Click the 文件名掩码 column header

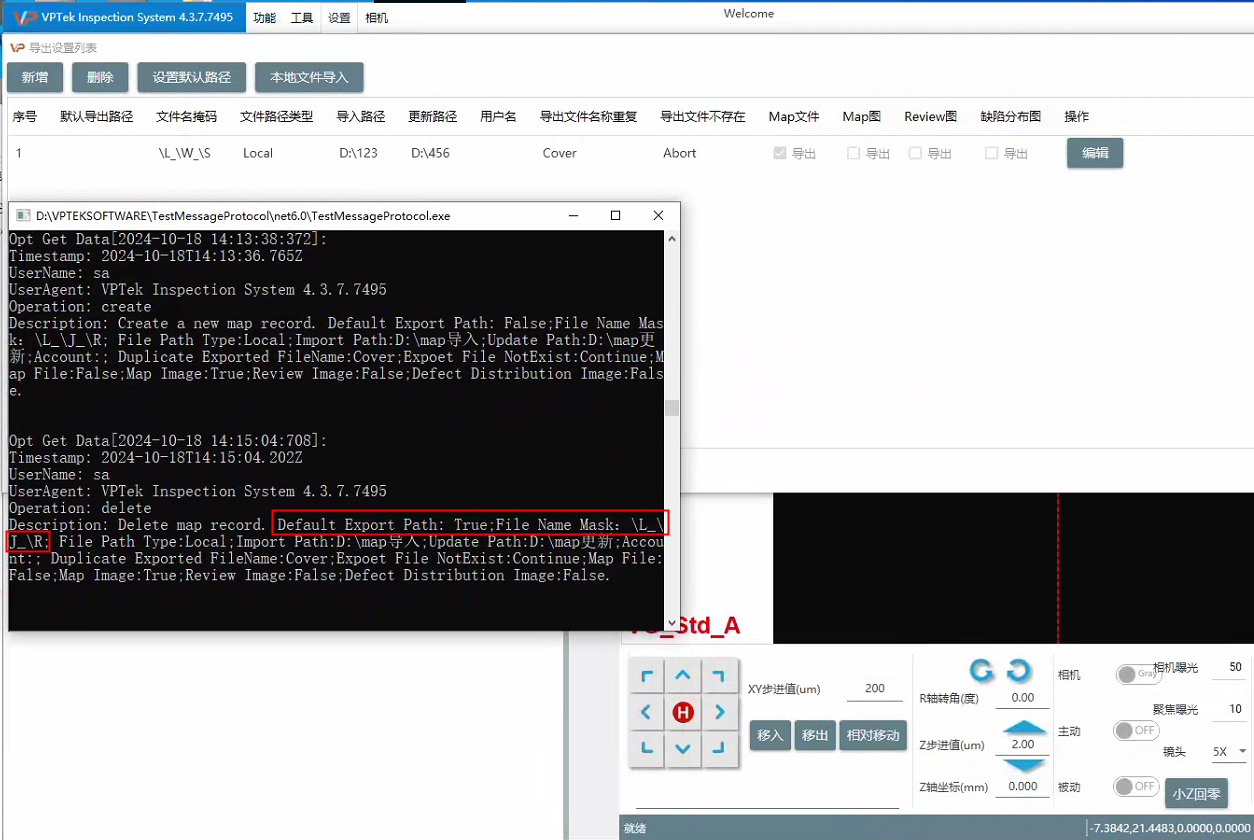coord(186,116)
